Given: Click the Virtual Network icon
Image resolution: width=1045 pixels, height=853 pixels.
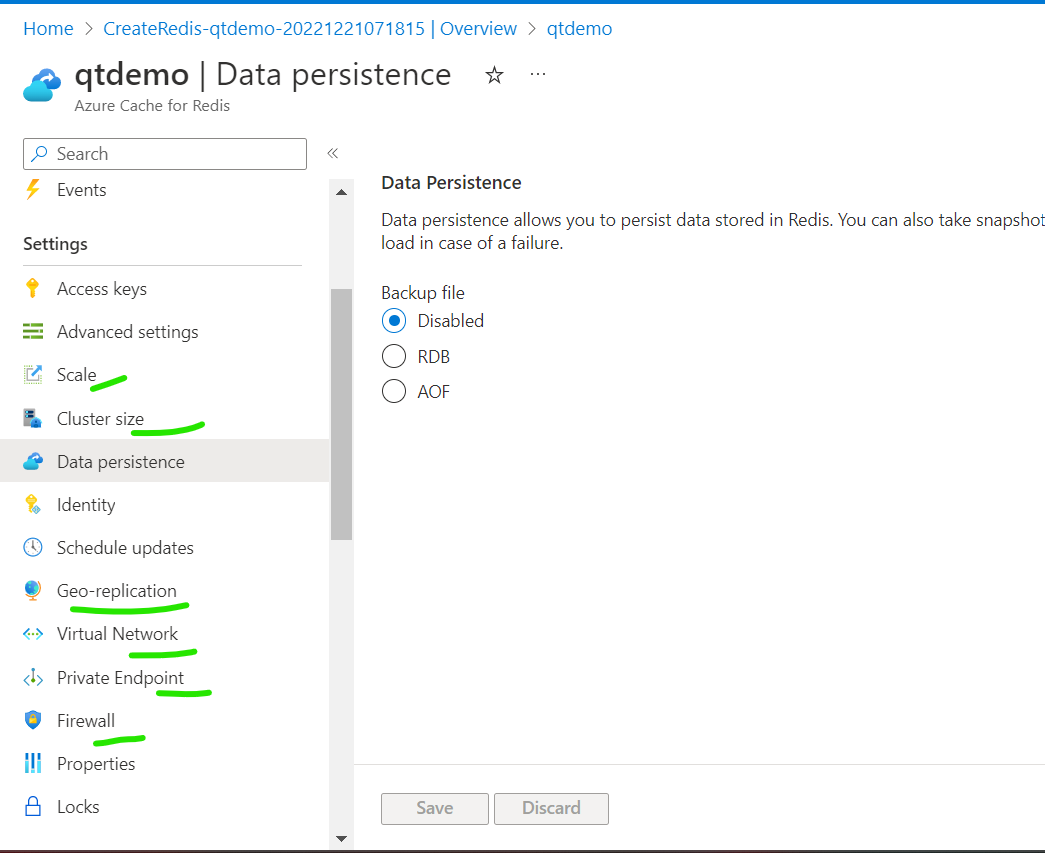Looking at the screenshot, I should tap(33, 634).
